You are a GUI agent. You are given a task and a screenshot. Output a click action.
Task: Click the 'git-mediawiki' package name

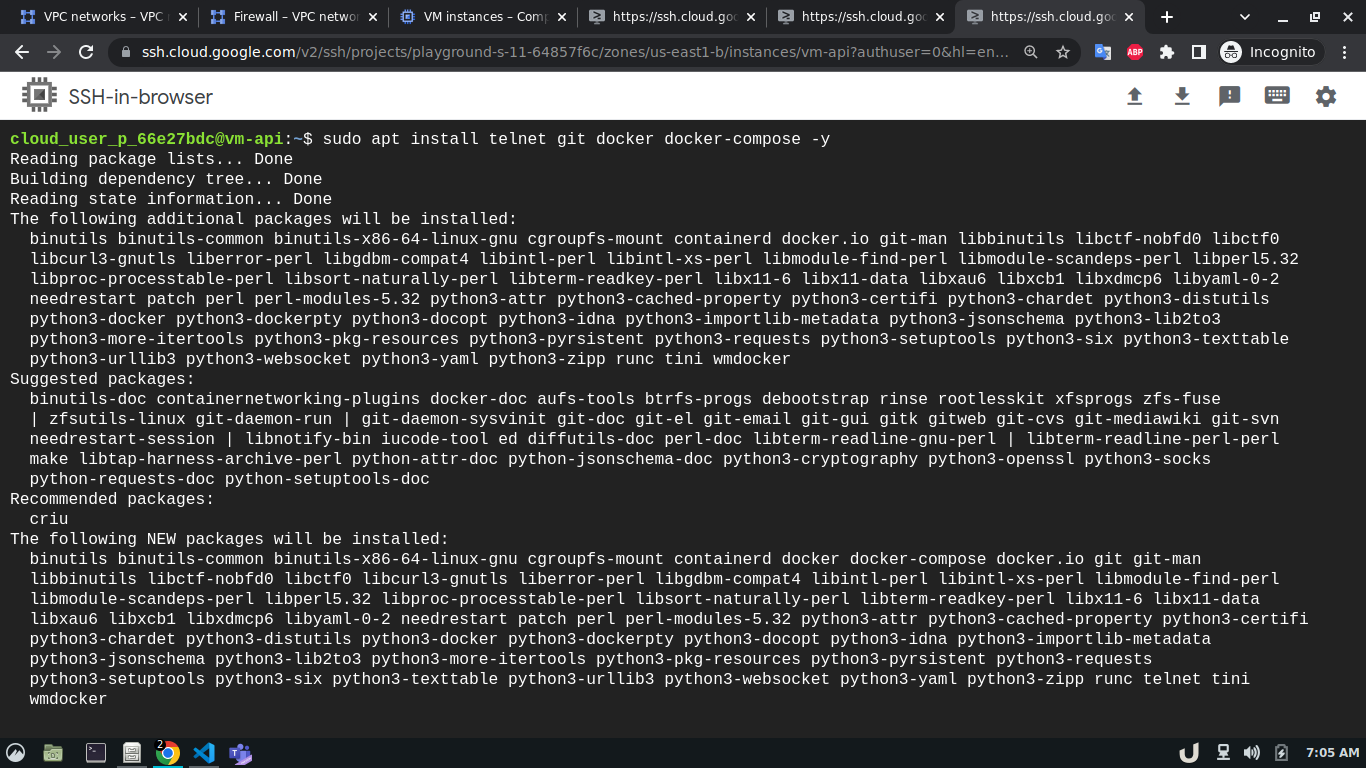1138,419
